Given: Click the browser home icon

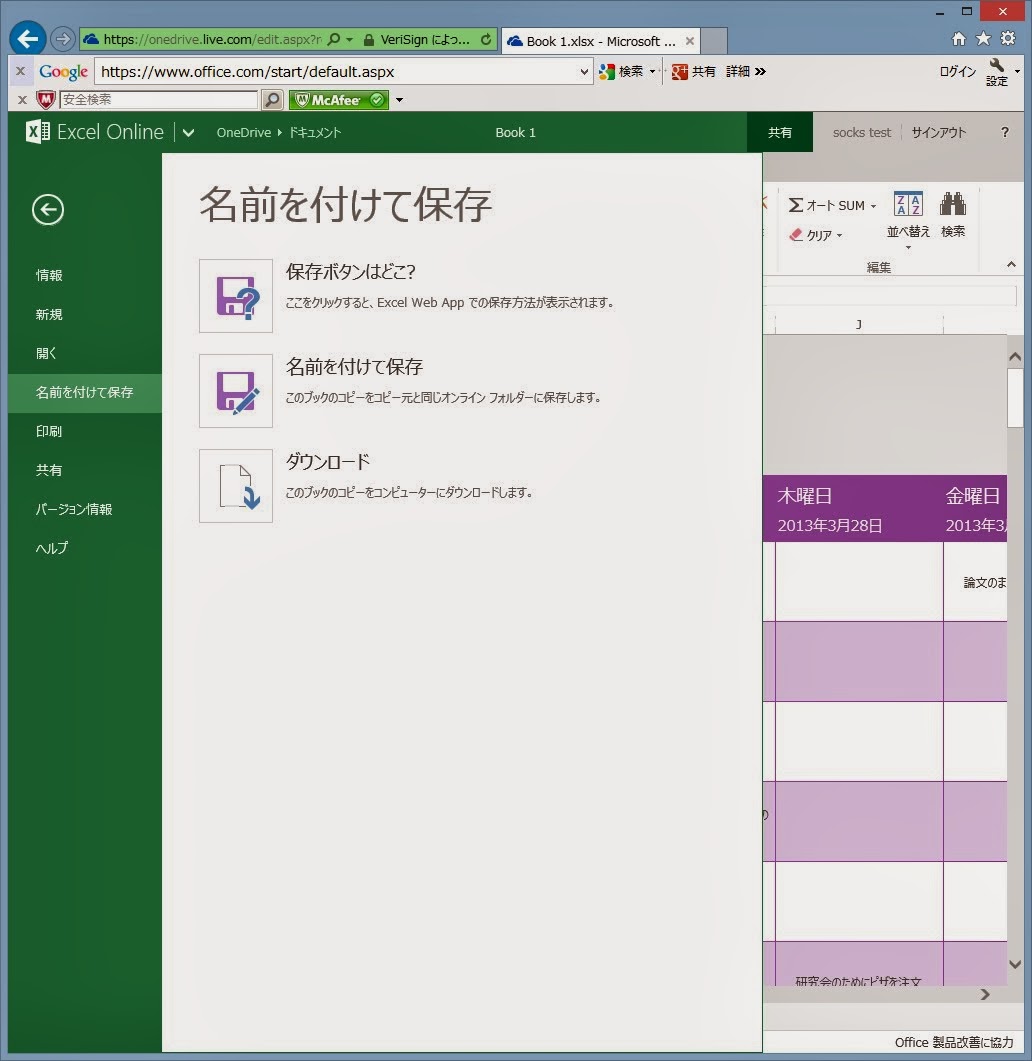Looking at the screenshot, I should pos(959,39).
